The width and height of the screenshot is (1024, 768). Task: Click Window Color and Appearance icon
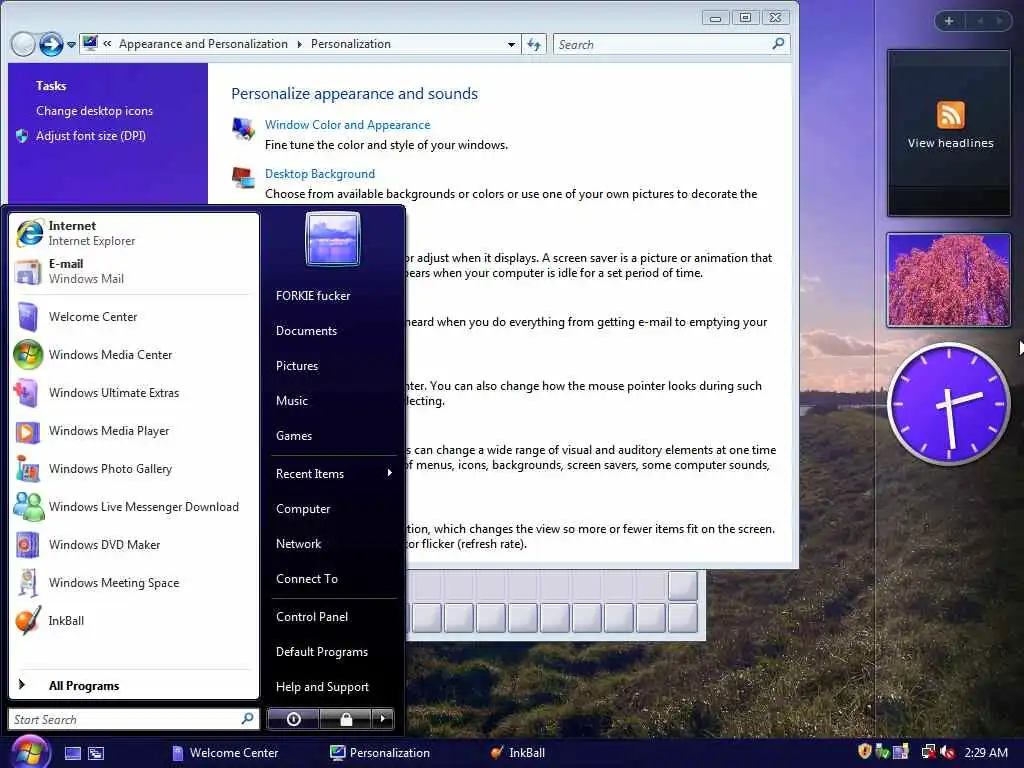[x=244, y=129]
